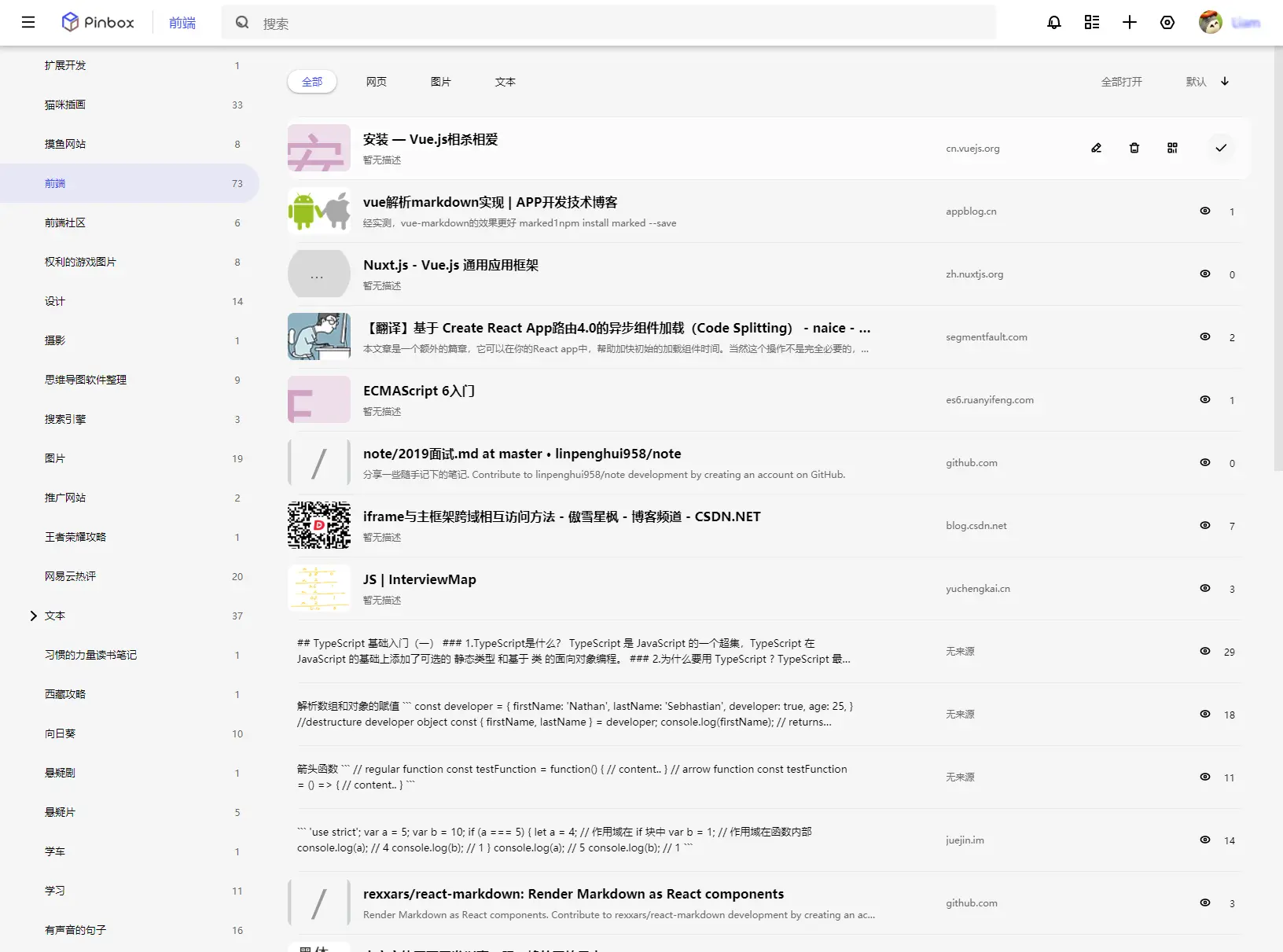Viewport: 1283px width, 952px height.
Task: Click eye icon on Create React App row
Action: 1205,336
